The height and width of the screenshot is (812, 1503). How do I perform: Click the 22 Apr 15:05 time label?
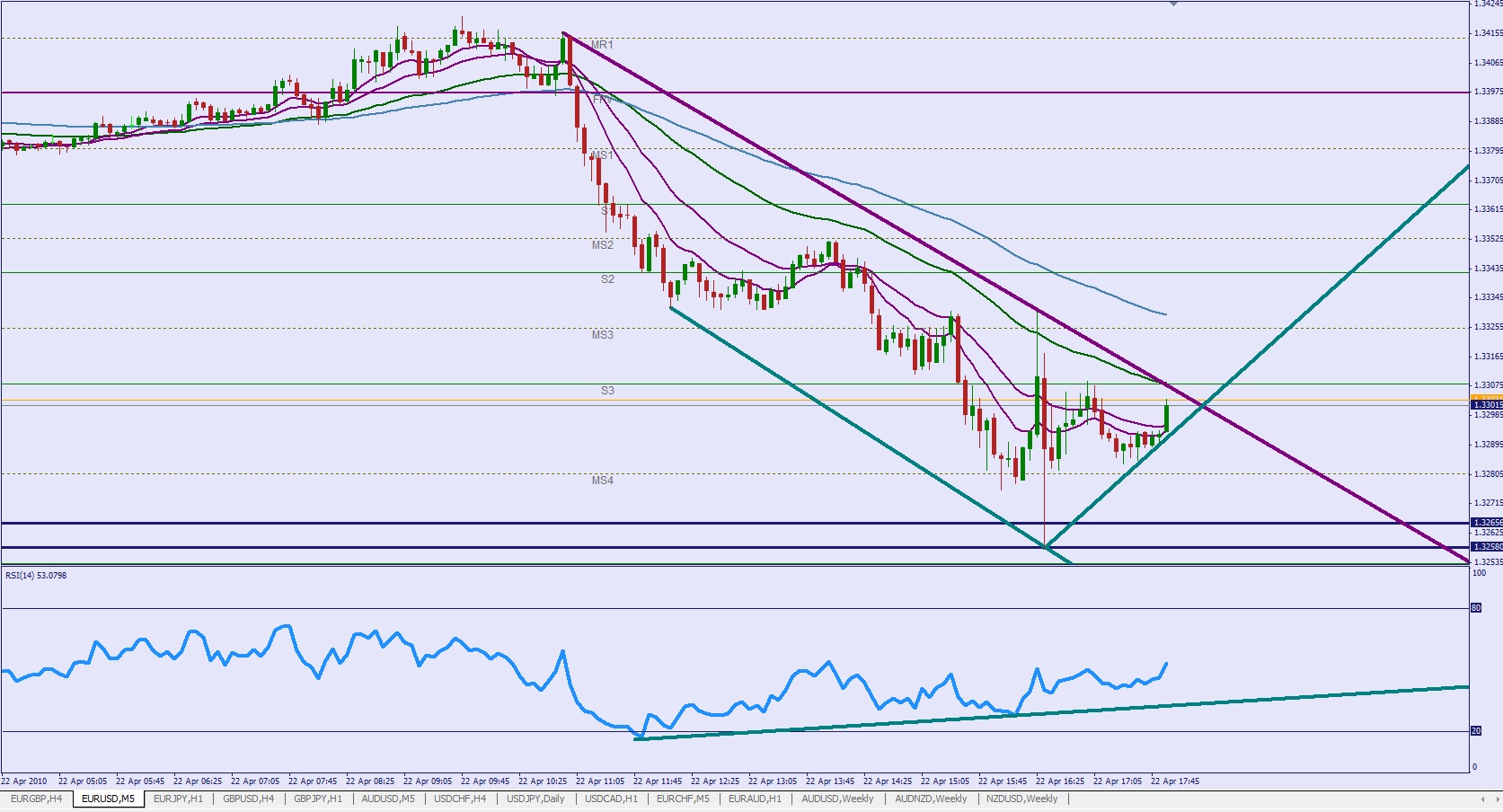click(945, 781)
